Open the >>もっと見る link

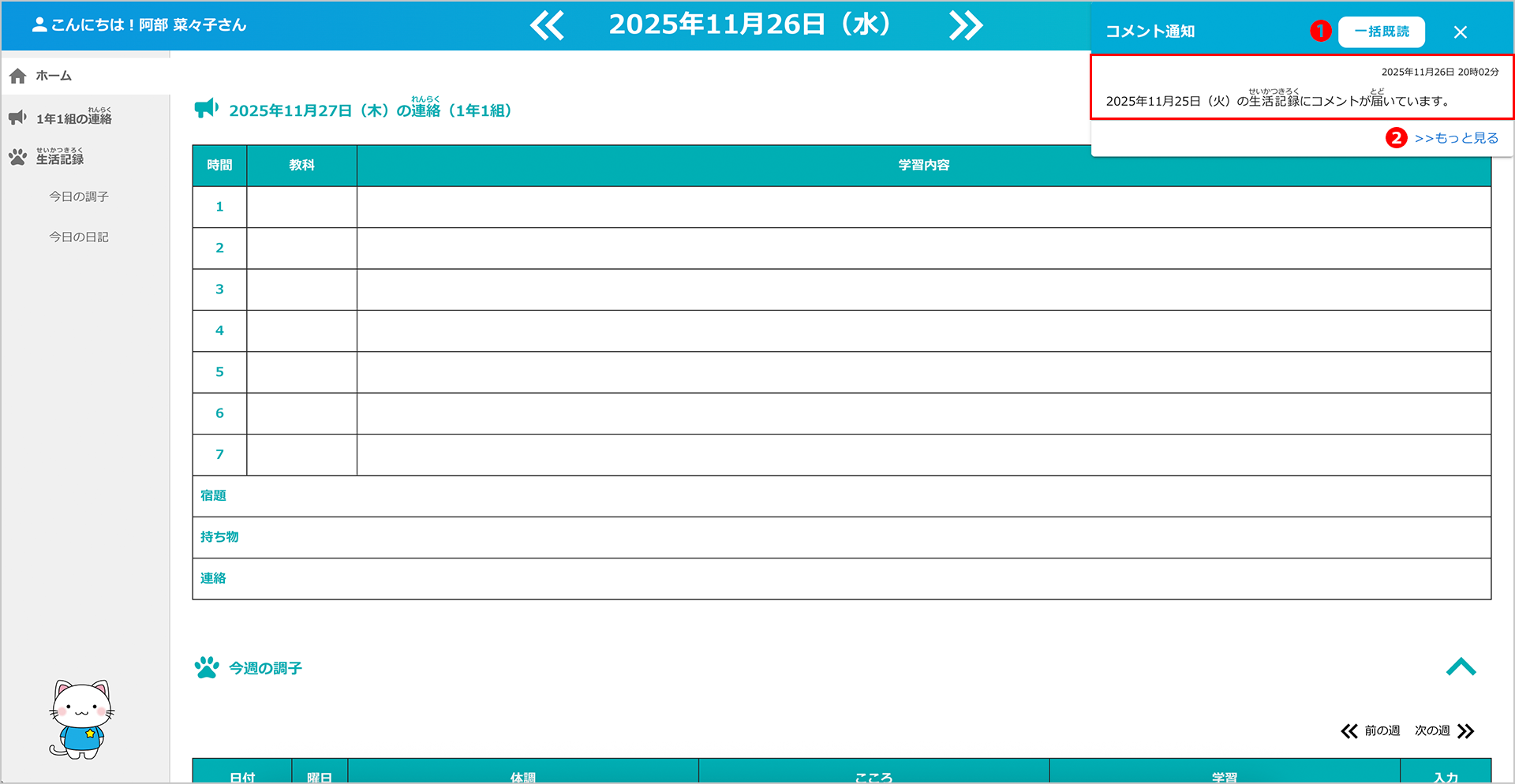click(x=1456, y=138)
